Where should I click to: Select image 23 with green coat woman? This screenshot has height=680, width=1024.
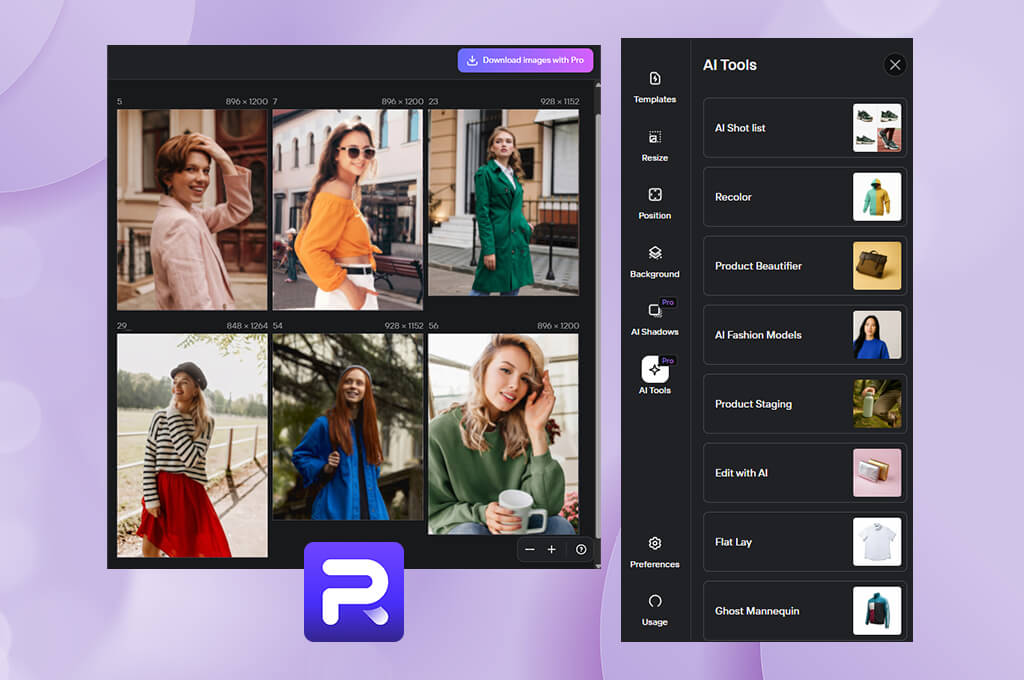pyautogui.click(x=504, y=202)
